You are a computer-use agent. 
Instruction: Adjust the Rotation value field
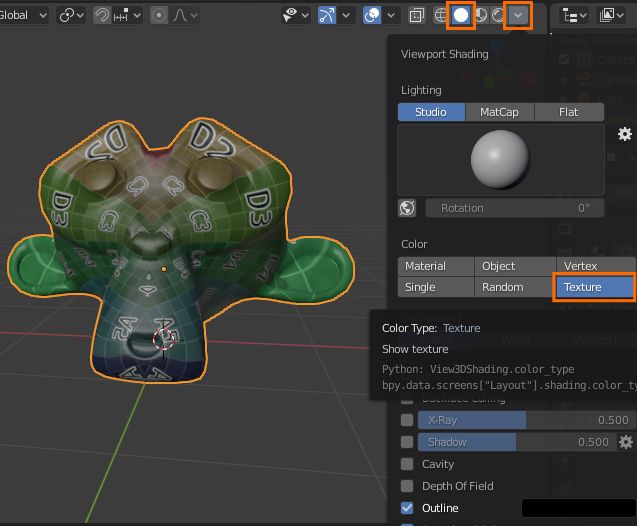[x=515, y=208]
